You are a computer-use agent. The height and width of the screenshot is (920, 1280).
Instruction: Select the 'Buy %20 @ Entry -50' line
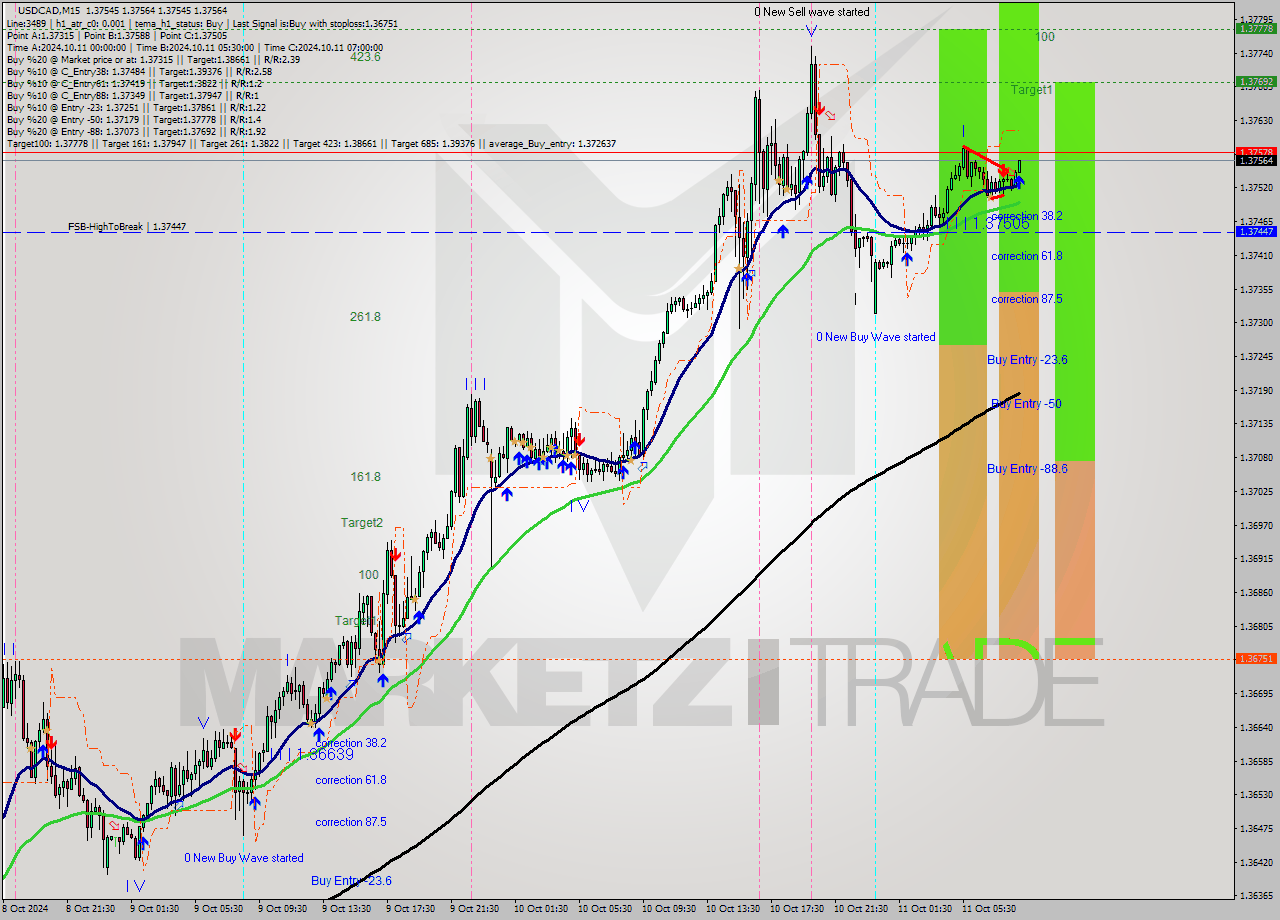coord(134,119)
